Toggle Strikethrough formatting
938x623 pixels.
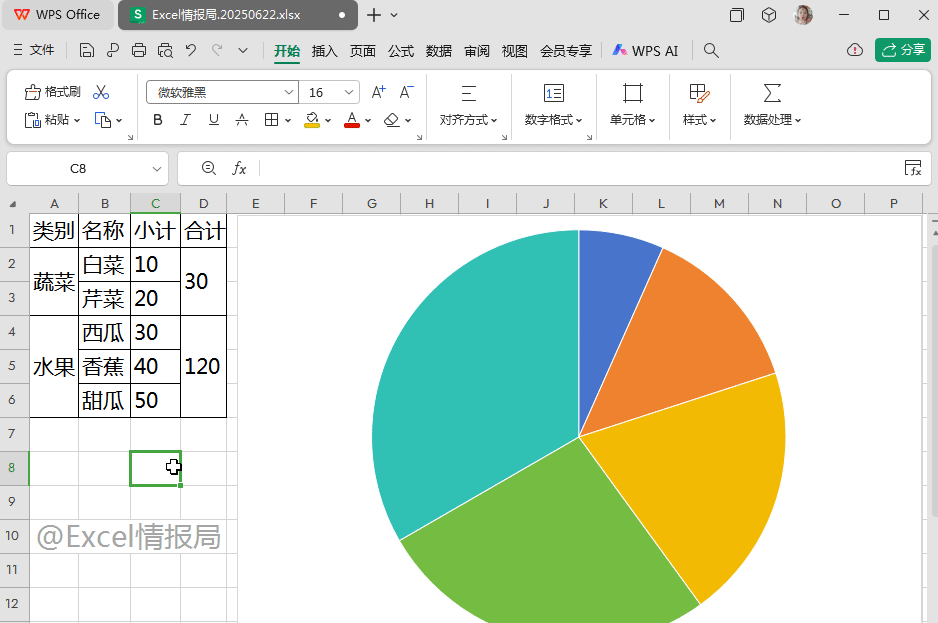point(242,120)
